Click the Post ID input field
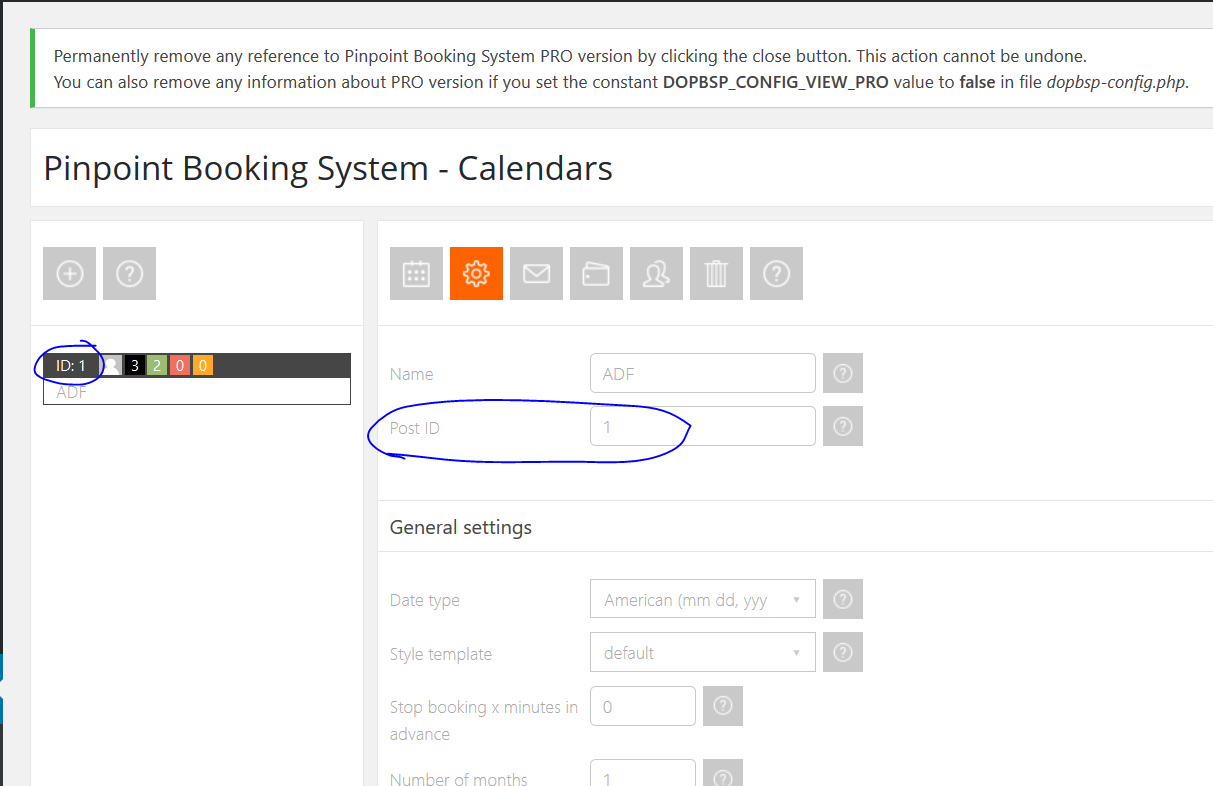The image size is (1213, 786). click(703, 426)
